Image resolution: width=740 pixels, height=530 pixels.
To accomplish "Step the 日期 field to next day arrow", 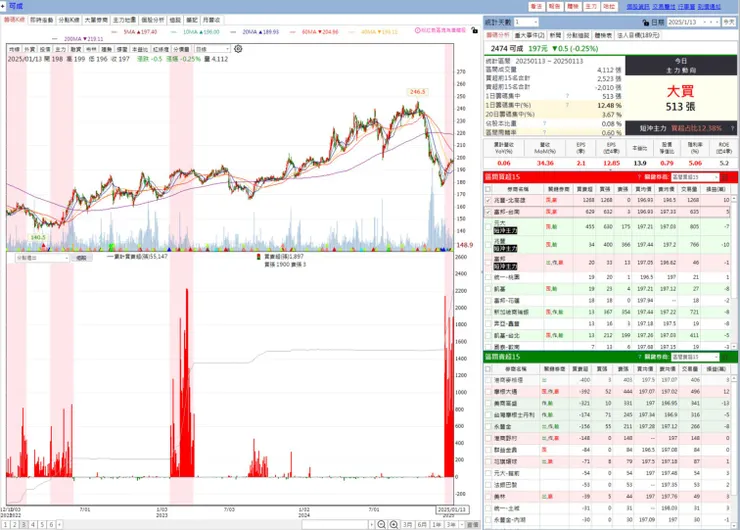I will [x=711, y=22].
